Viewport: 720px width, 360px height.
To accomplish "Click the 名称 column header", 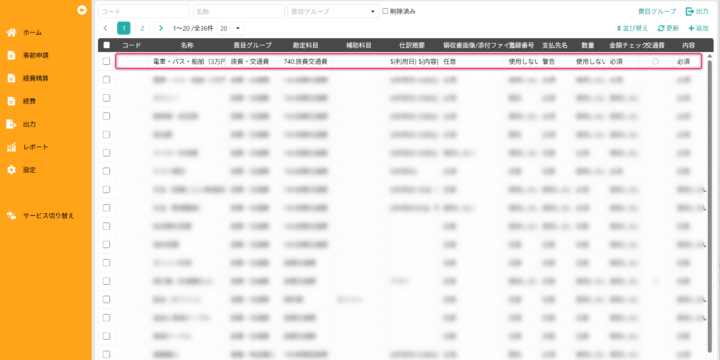I will click(x=187, y=45).
